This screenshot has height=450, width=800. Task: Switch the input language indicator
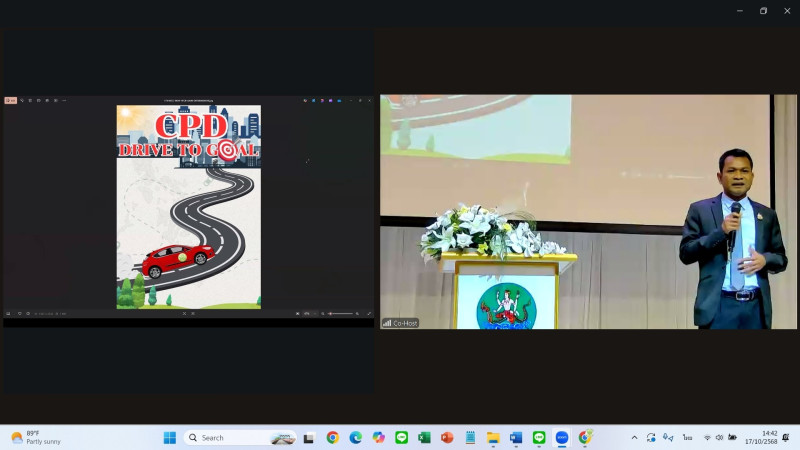(x=687, y=437)
